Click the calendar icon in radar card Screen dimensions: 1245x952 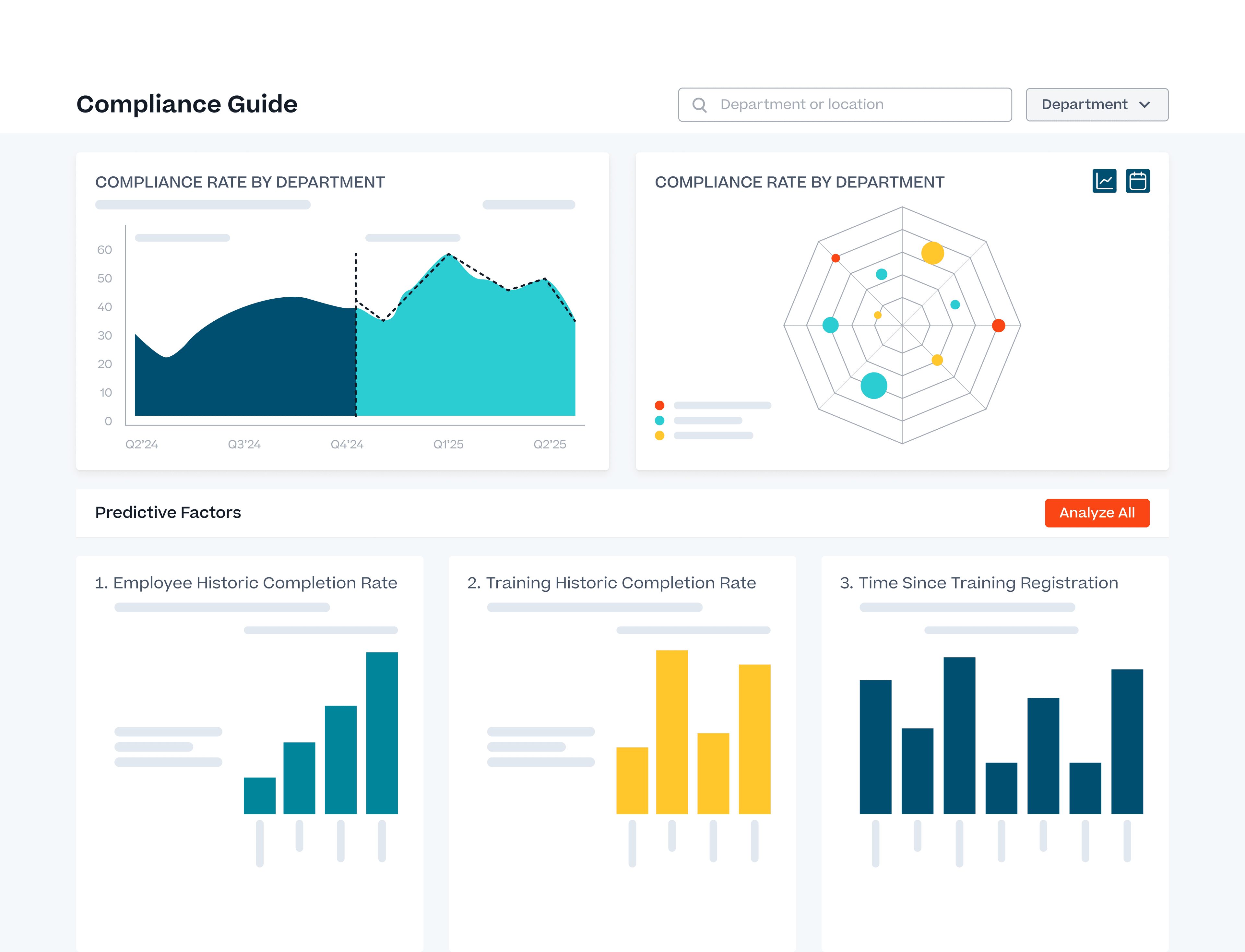coord(1137,181)
